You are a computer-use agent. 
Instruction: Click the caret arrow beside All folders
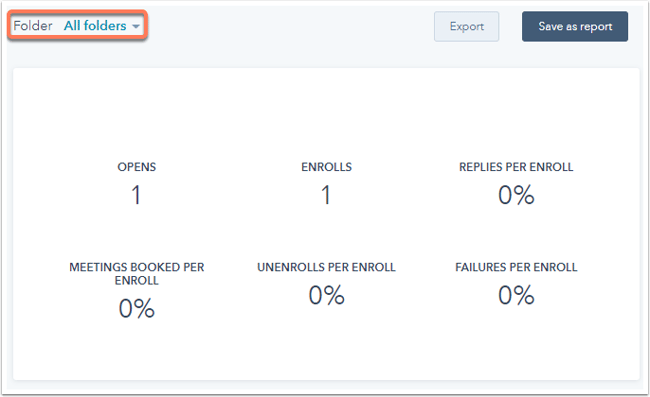[x=136, y=27]
